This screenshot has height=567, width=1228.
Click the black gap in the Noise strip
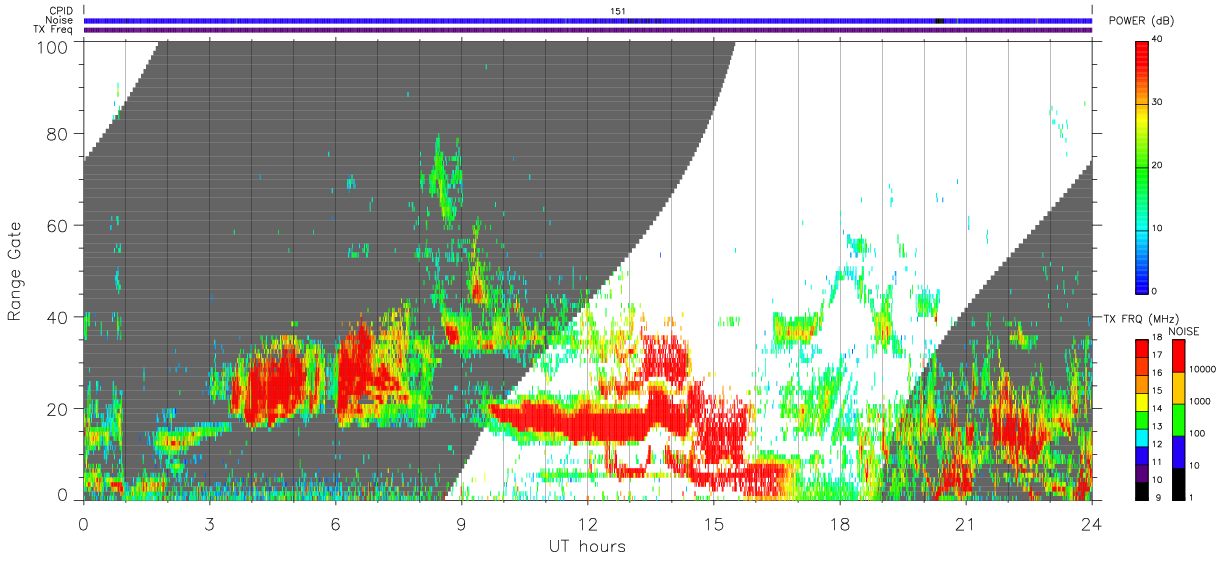pyautogui.click(x=938, y=20)
